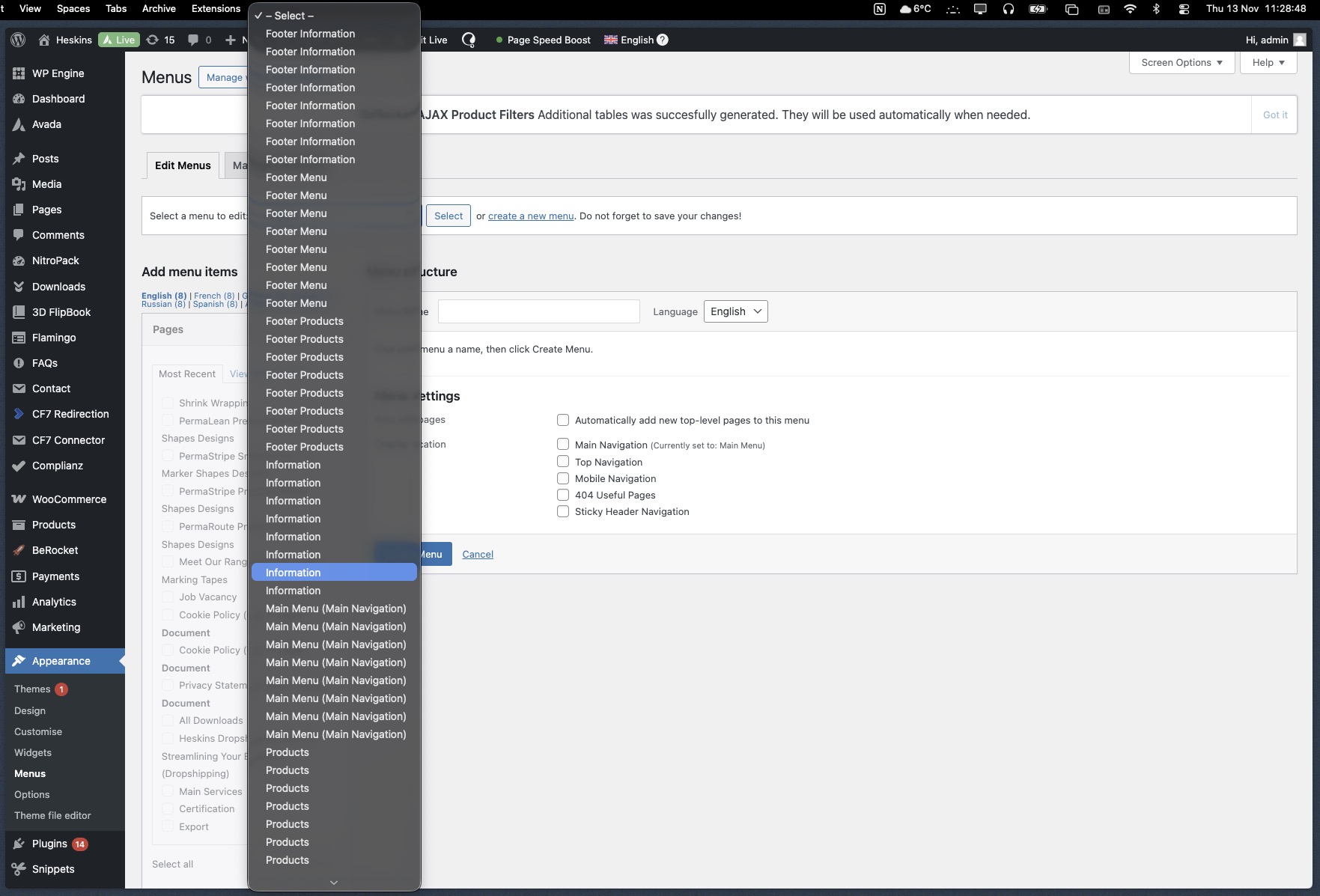Expand the Screen Options panel
Viewport: 1320px width, 896px height.
[x=1181, y=63]
